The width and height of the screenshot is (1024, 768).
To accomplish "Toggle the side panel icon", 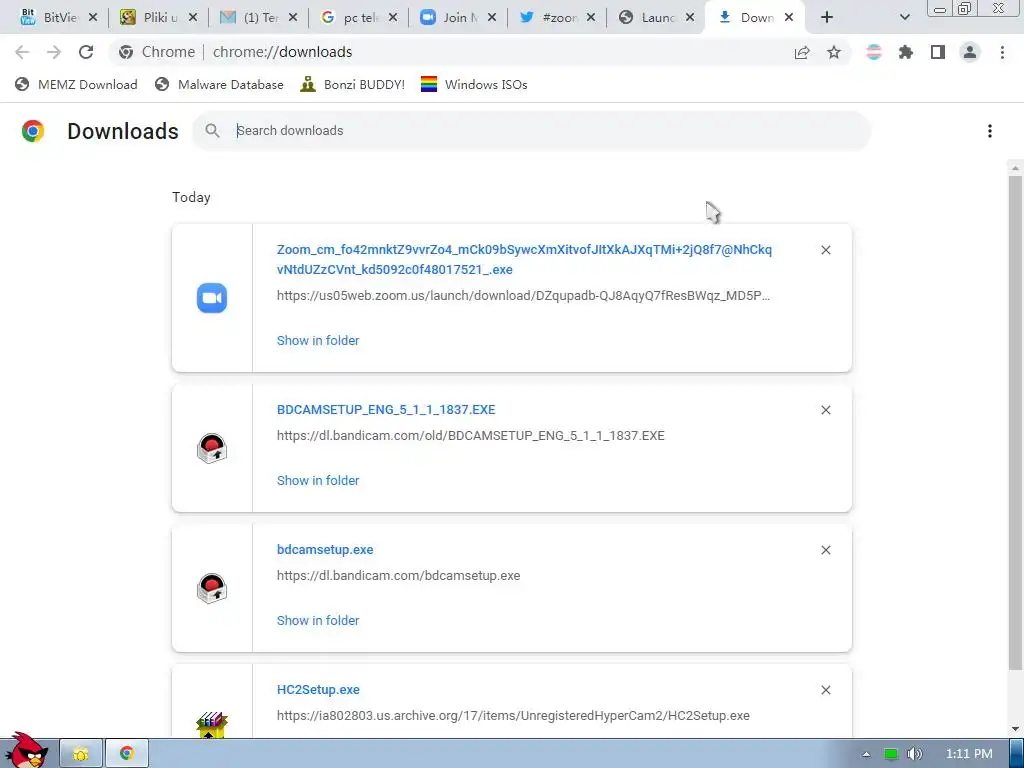I will (x=938, y=52).
